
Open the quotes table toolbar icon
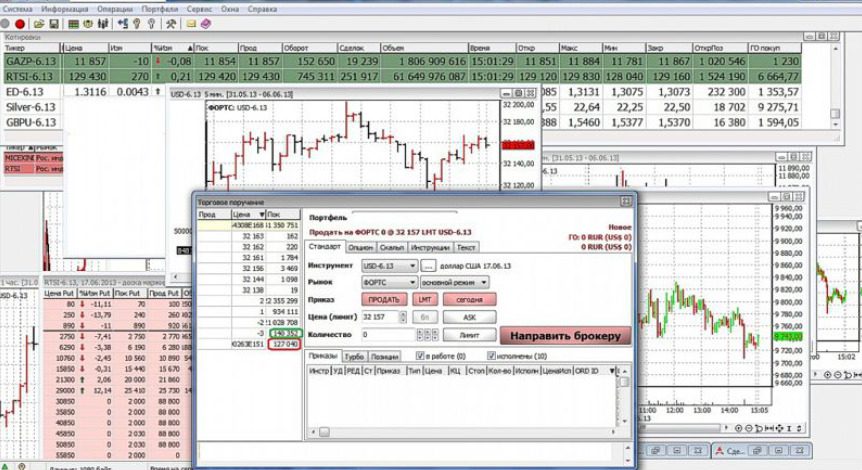tap(73, 24)
